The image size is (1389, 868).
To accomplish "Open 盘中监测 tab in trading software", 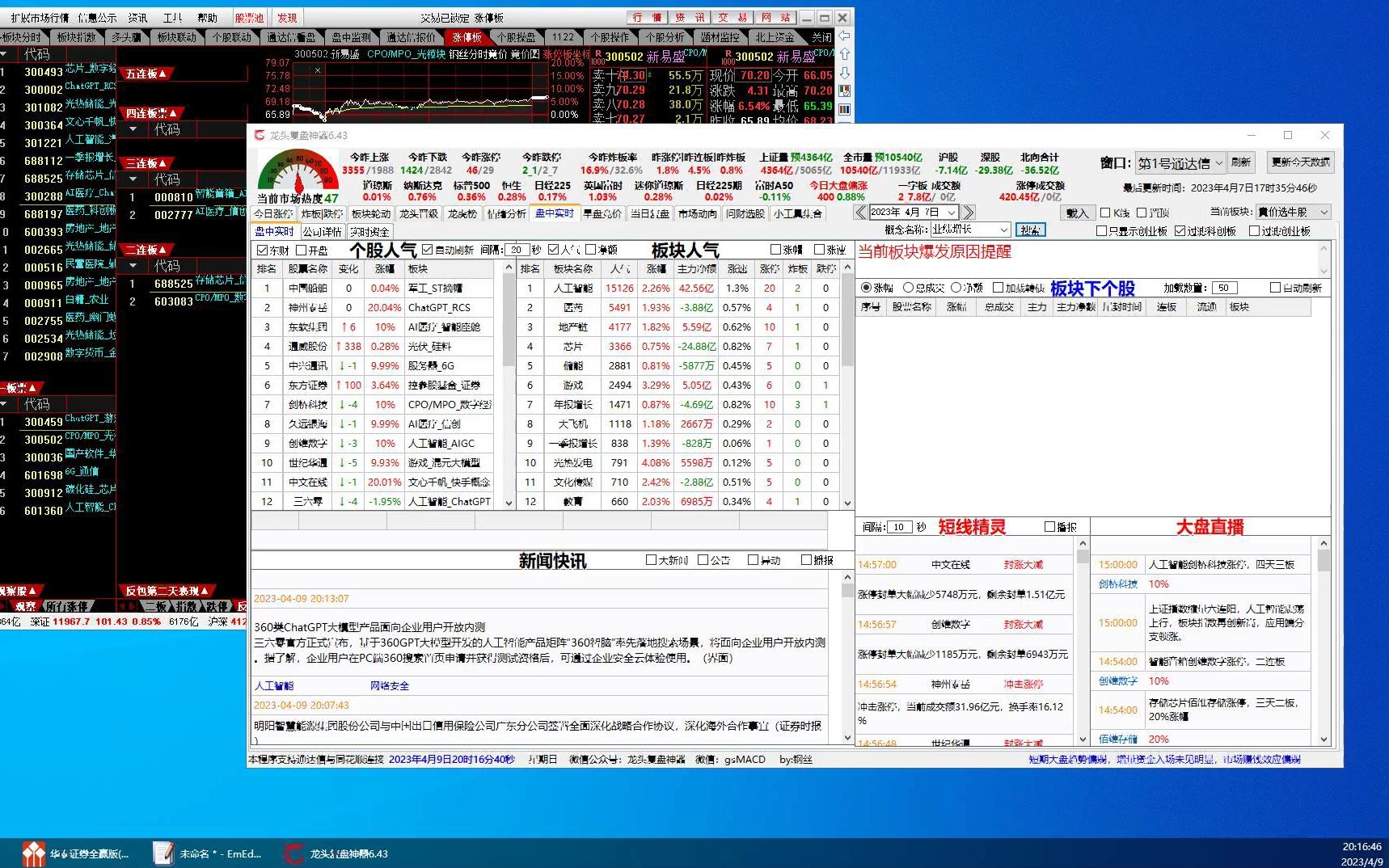I will (x=351, y=37).
